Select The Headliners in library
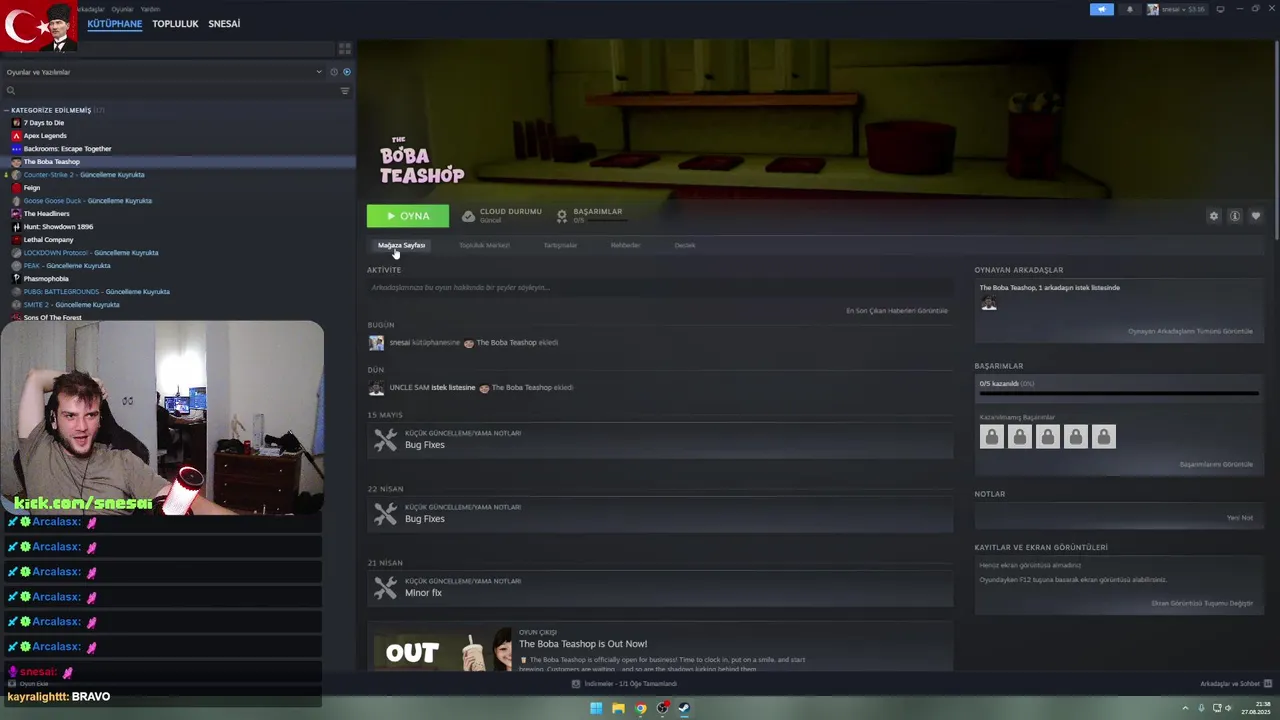The height and width of the screenshot is (720, 1280). click(x=46, y=214)
